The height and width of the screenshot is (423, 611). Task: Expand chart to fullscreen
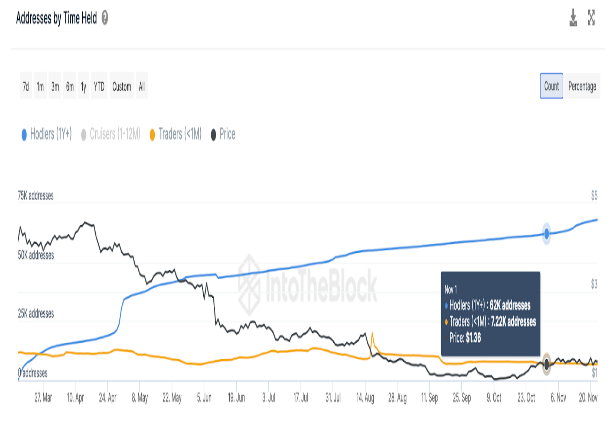592,18
